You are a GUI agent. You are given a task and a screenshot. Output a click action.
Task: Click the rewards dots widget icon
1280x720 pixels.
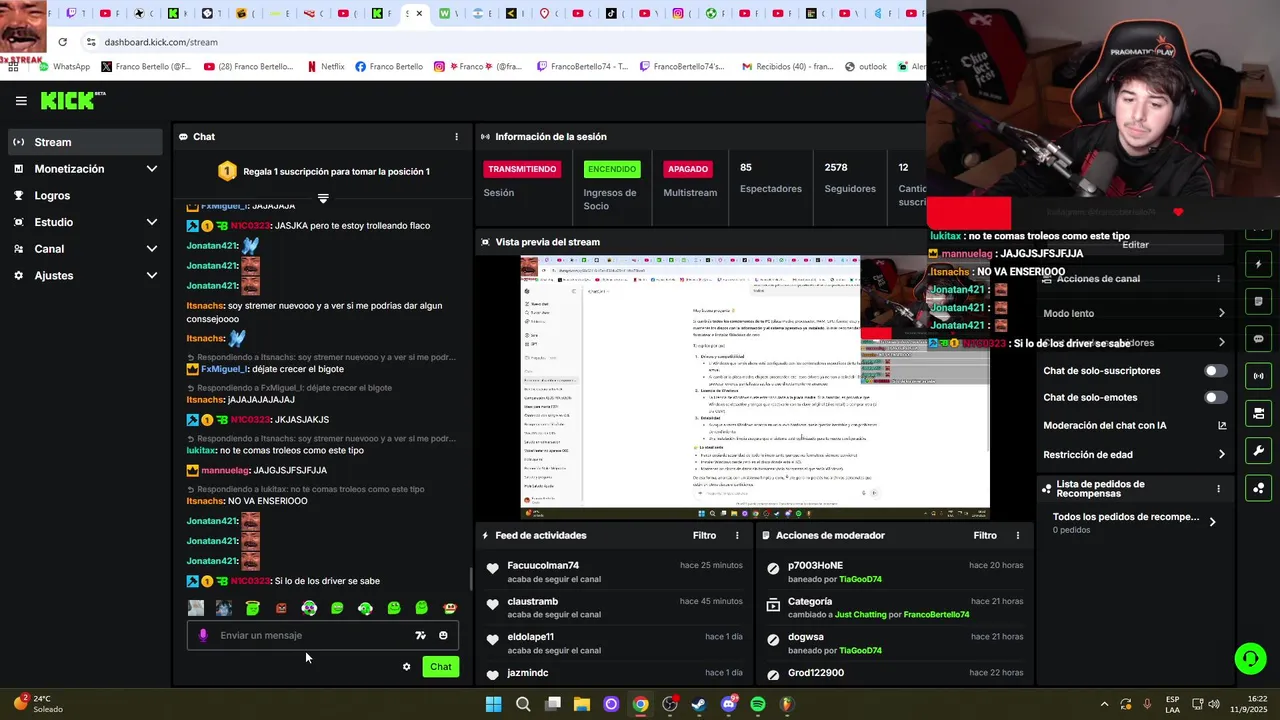[x=1258, y=488]
